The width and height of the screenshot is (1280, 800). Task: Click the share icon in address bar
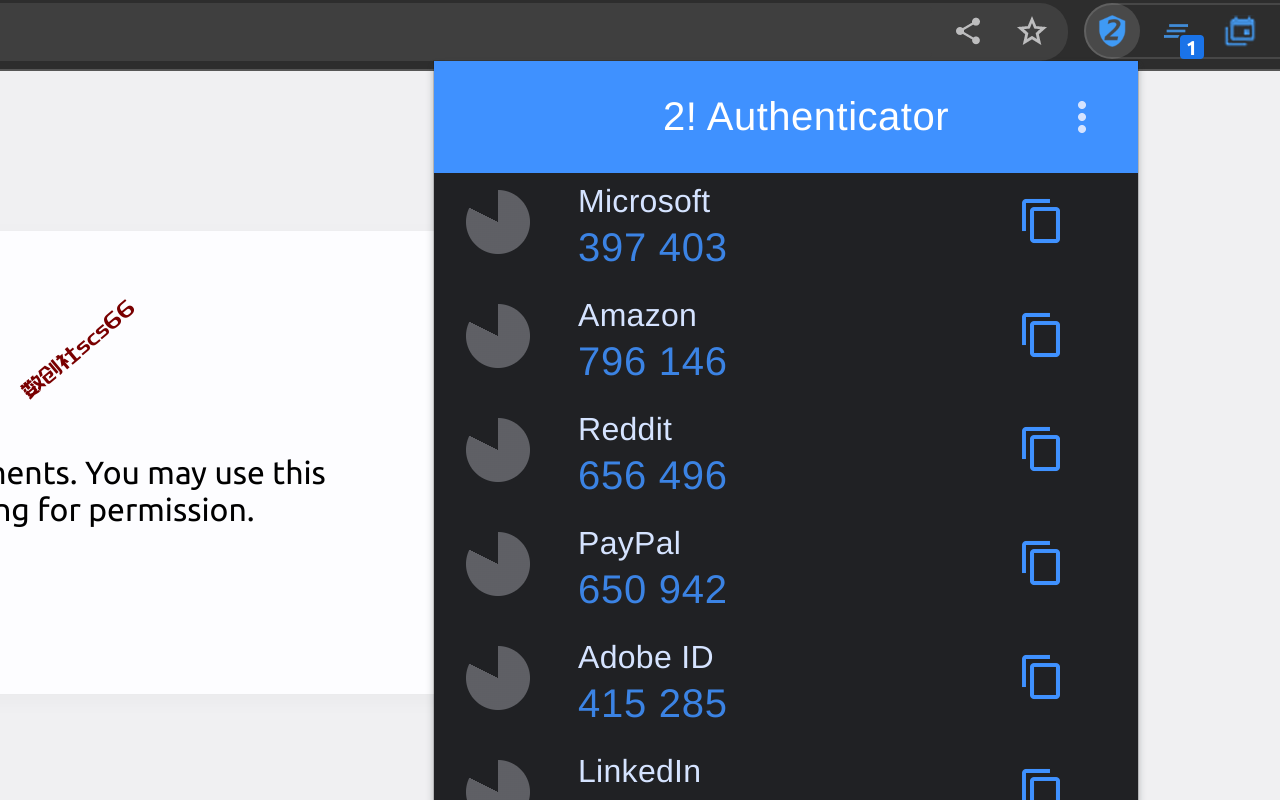point(967,31)
